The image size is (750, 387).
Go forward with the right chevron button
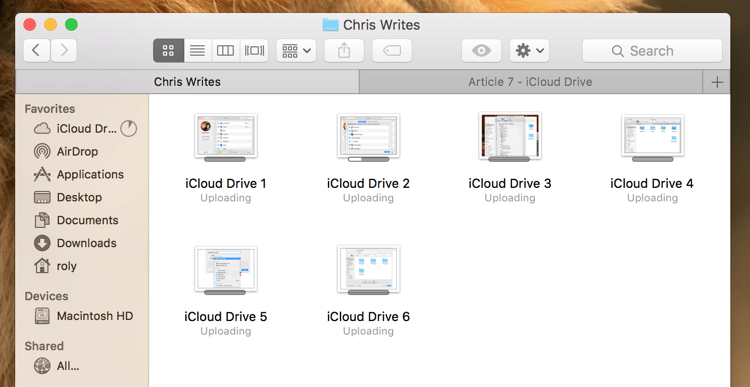point(64,51)
